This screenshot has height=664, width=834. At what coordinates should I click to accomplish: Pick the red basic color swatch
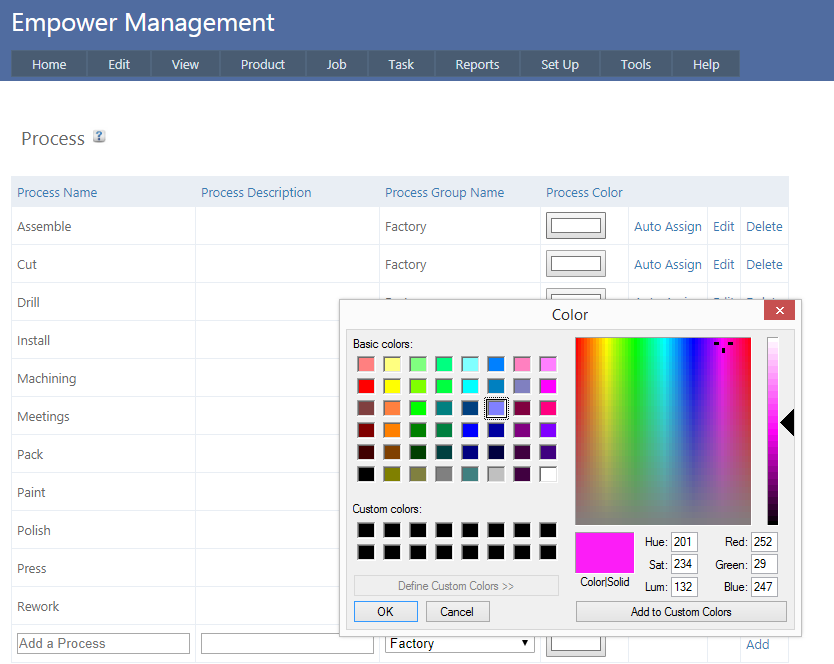[366, 386]
